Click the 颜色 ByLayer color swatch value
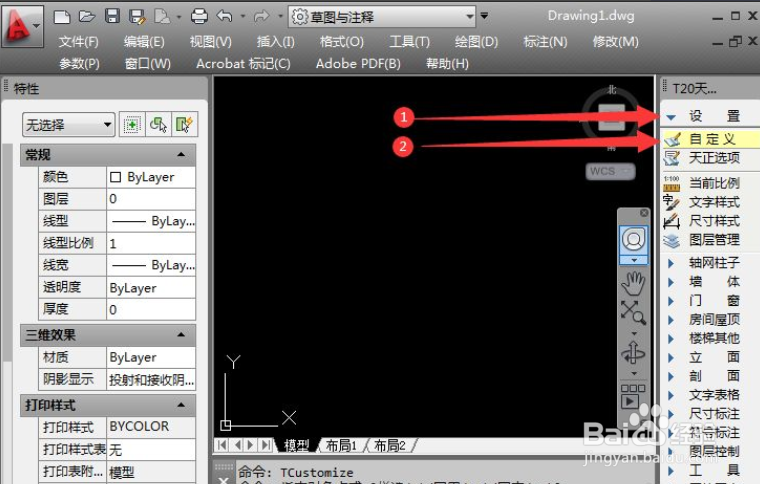The height and width of the screenshot is (484, 760). coord(151,177)
